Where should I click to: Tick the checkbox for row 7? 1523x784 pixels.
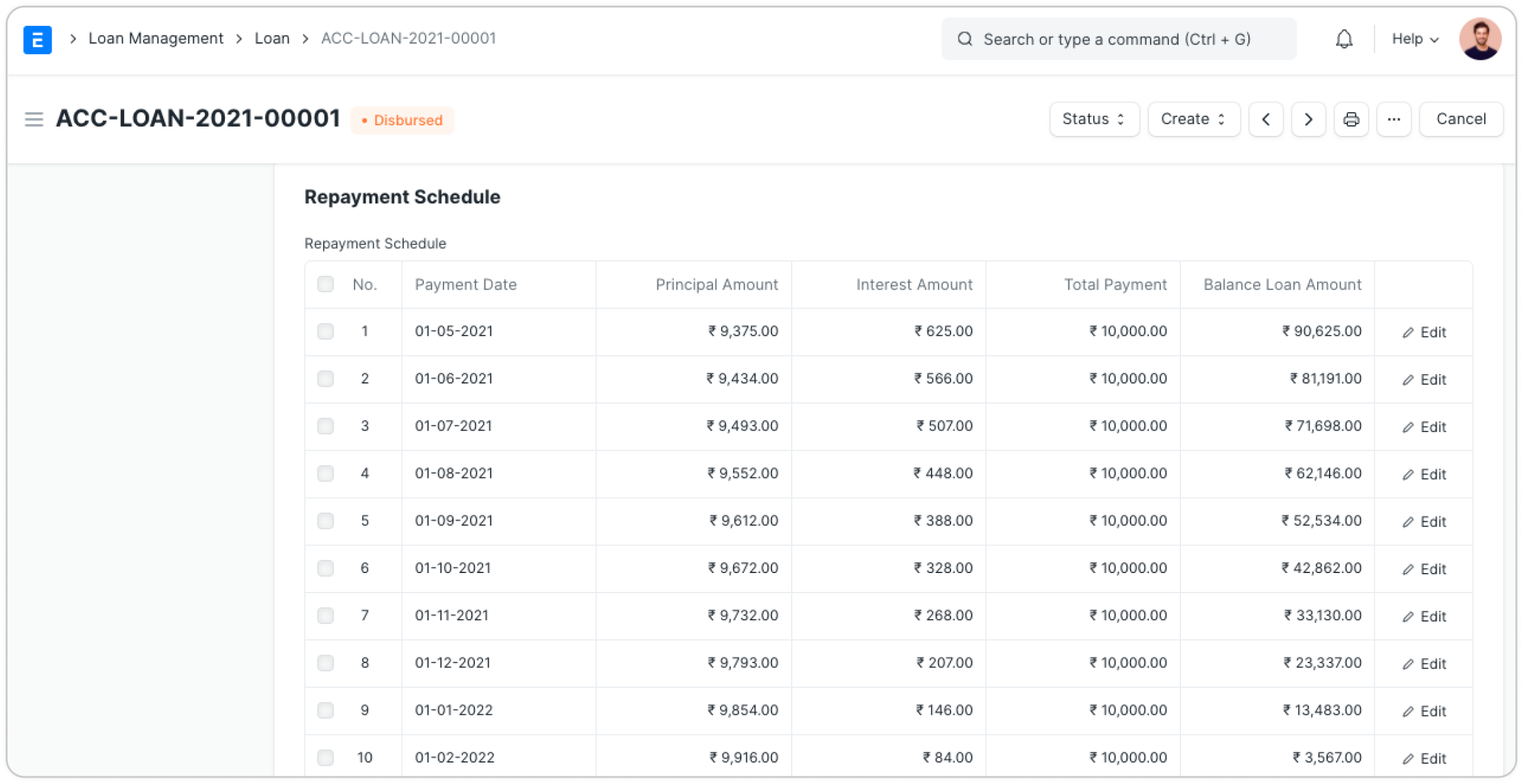pos(326,615)
